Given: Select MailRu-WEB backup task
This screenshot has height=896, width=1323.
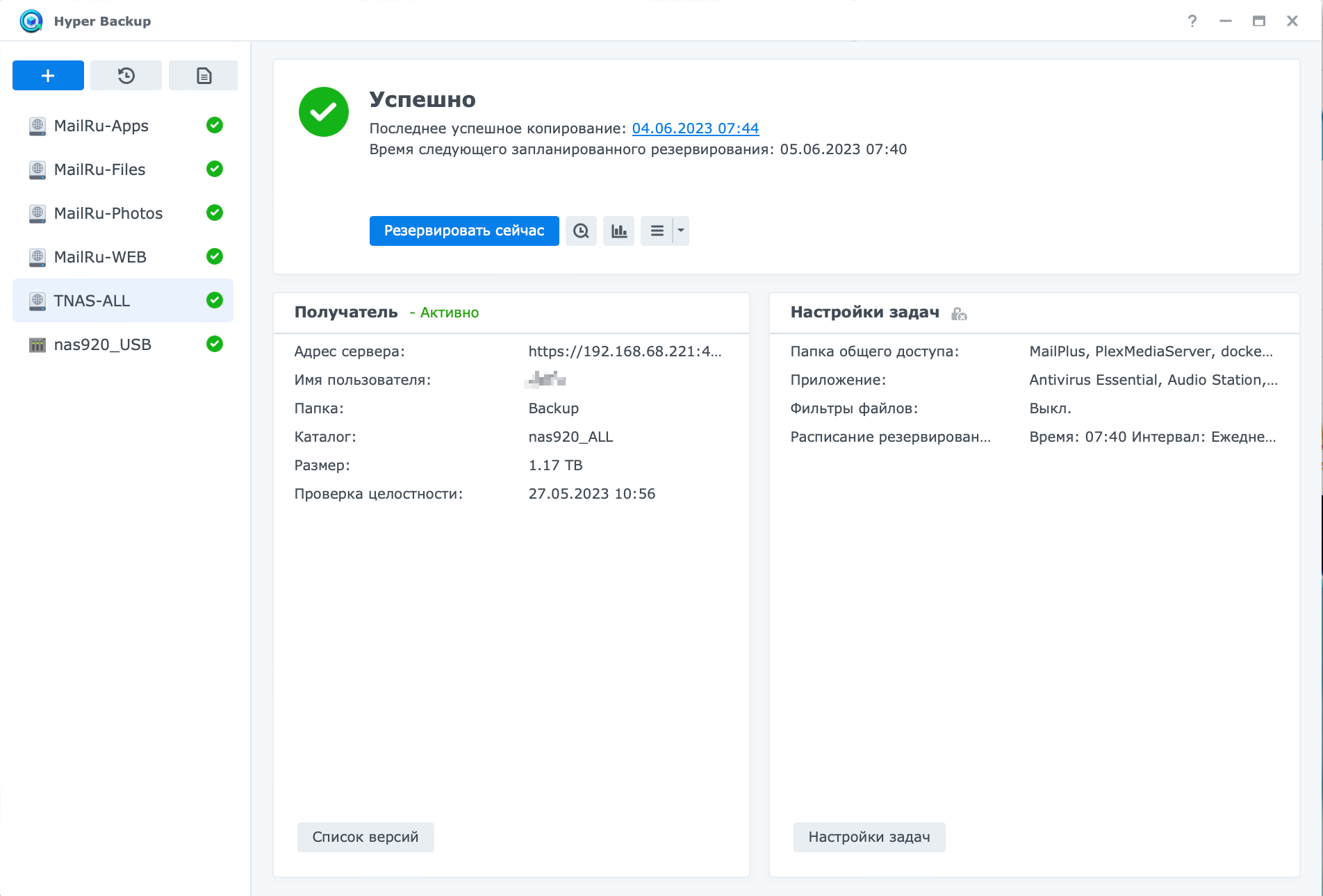Looking at the screenshot, I should (x=123, y=257).
